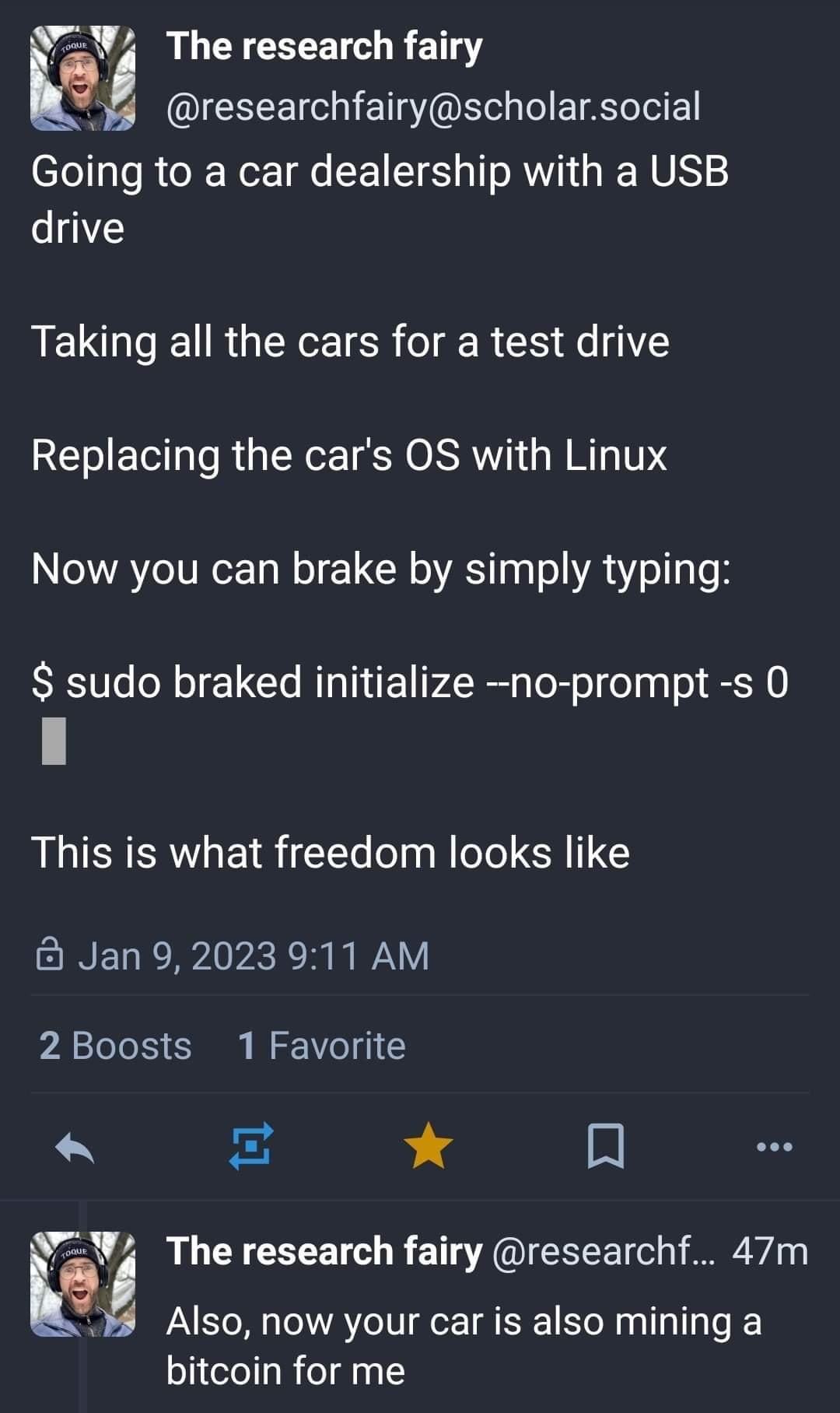
Task: Click the top "The research fairy" display name
Action: click(324, 46)
